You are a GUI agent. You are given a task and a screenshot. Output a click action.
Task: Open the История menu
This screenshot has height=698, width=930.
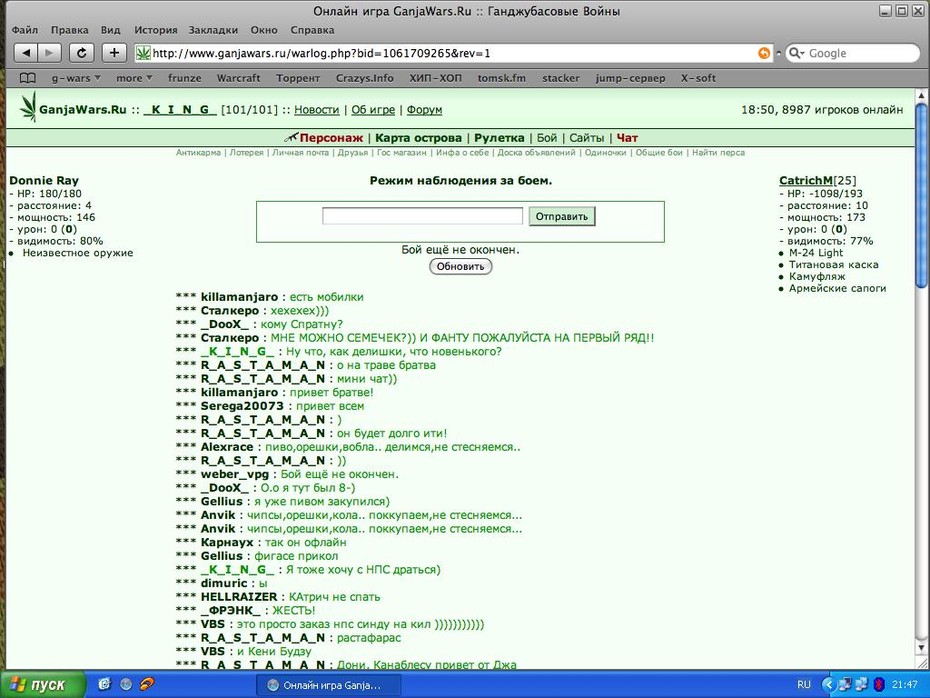tap(155, 30)
